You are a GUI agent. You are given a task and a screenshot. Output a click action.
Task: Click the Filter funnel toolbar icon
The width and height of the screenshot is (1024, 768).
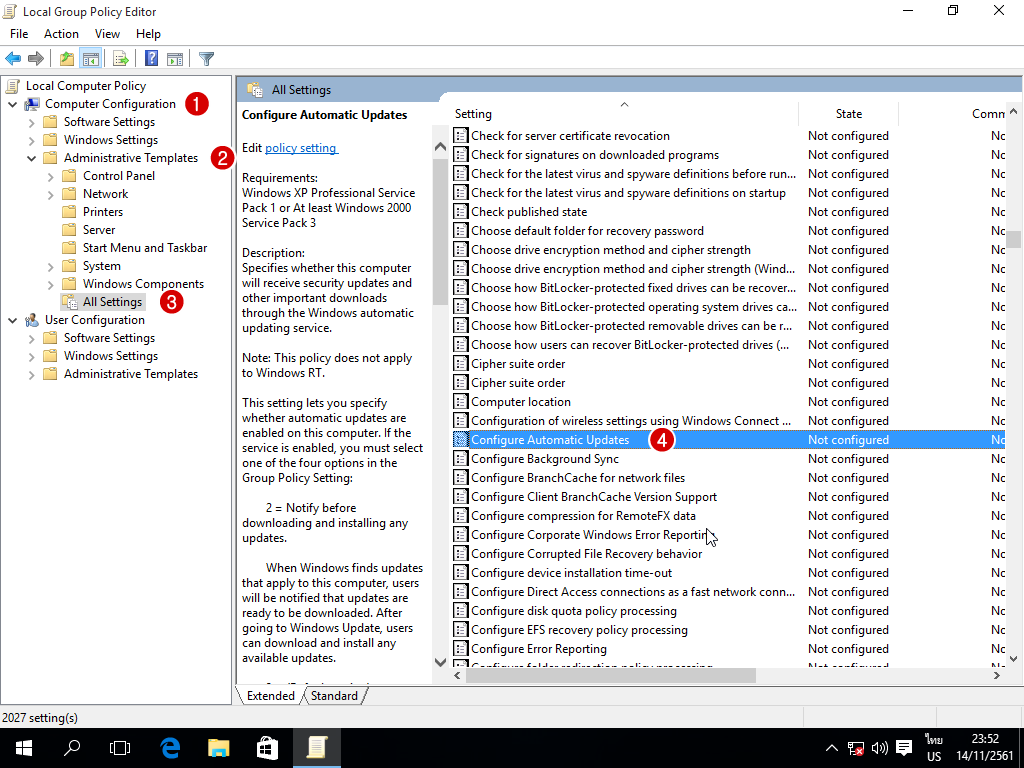(x=206, y=59)
